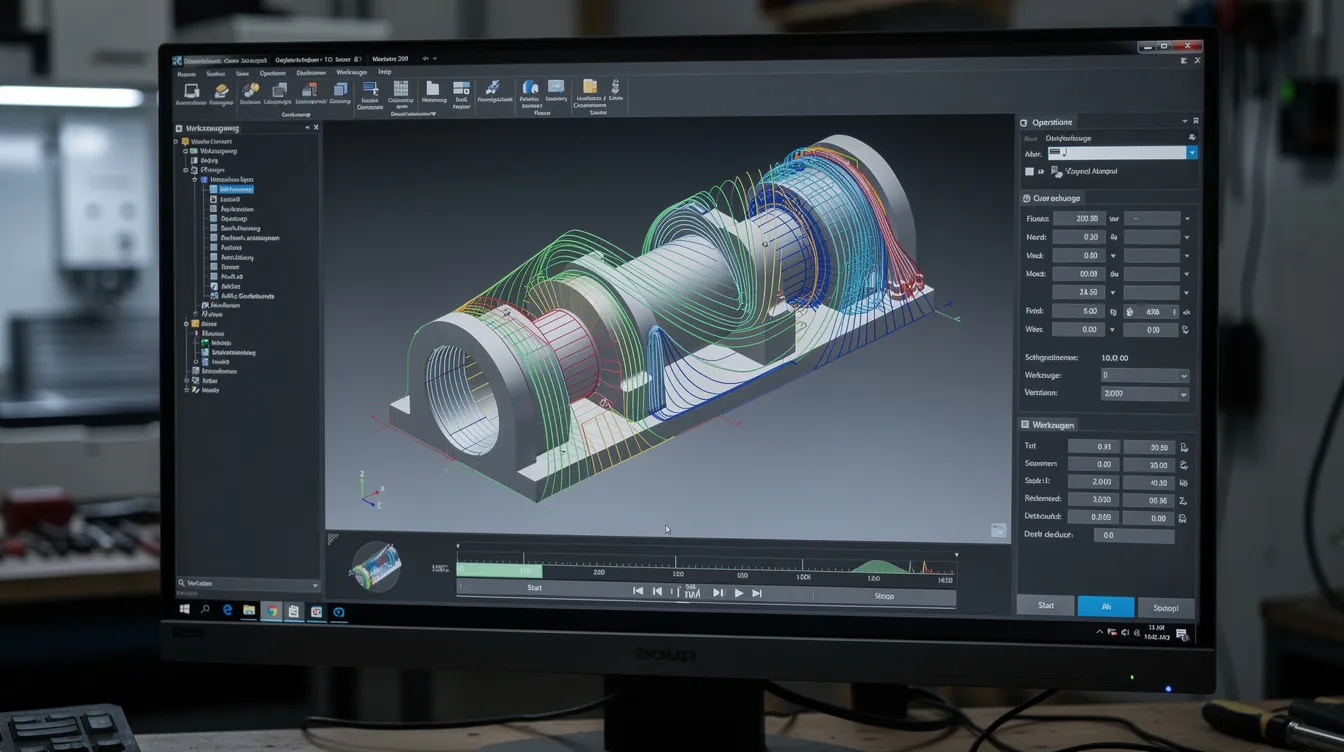Open File Explorer from the taskbar
The height and width of the screenshot is (752, 1344).
tap(249, 610)
